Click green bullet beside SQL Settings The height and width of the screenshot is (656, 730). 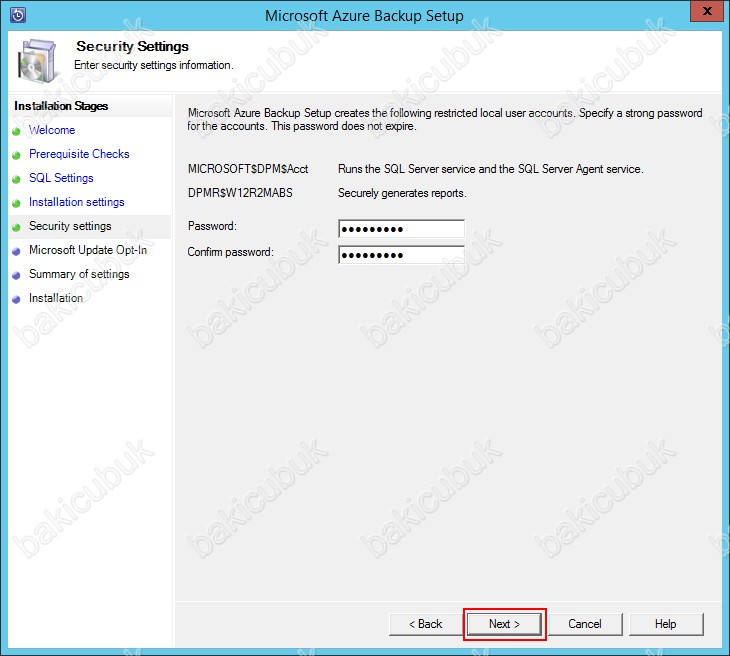(16, 179)
